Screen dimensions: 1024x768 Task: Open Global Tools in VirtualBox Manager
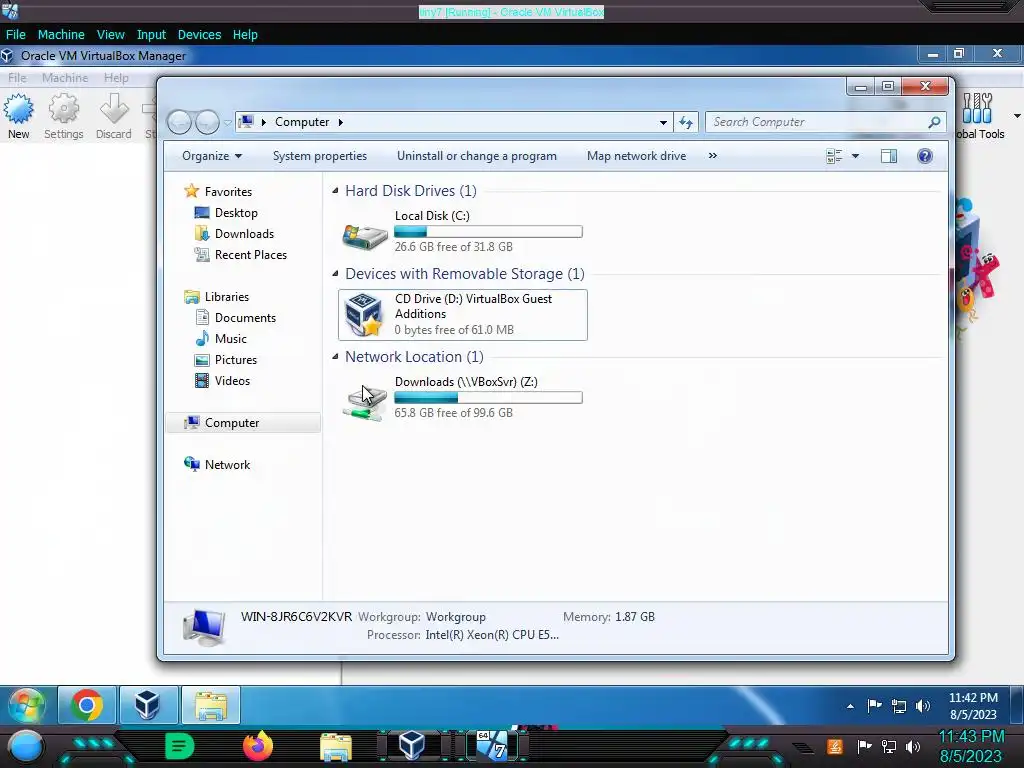pyautogui.click(x=980, y=116)
